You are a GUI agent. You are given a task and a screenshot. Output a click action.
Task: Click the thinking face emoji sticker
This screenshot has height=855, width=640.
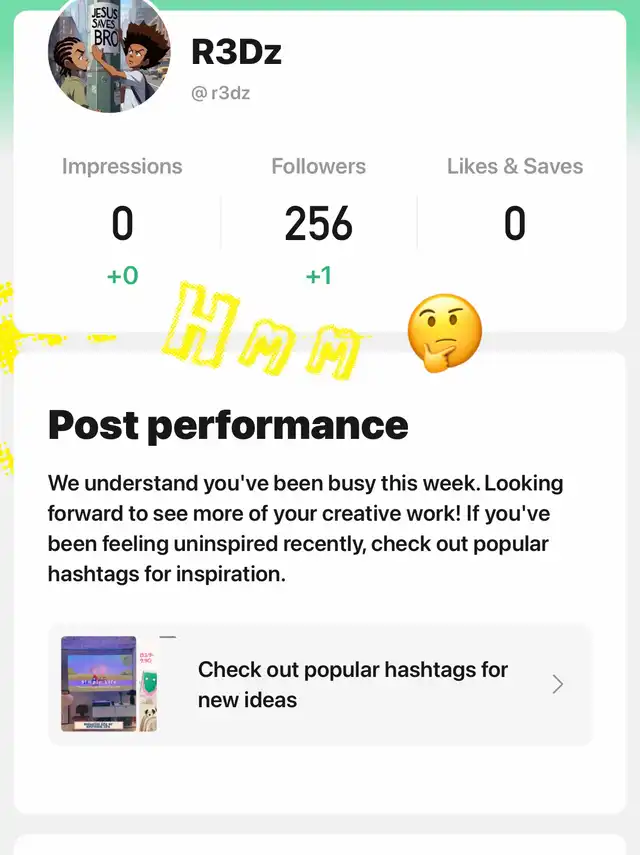444,332
